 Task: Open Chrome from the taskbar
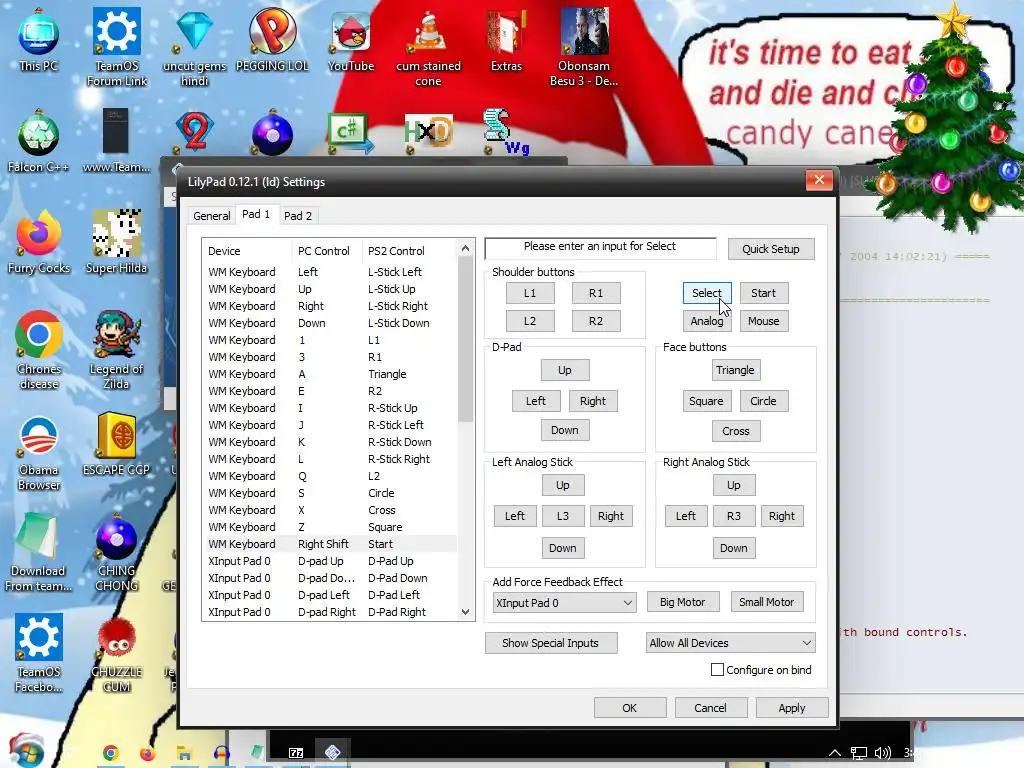click(110, 753)
